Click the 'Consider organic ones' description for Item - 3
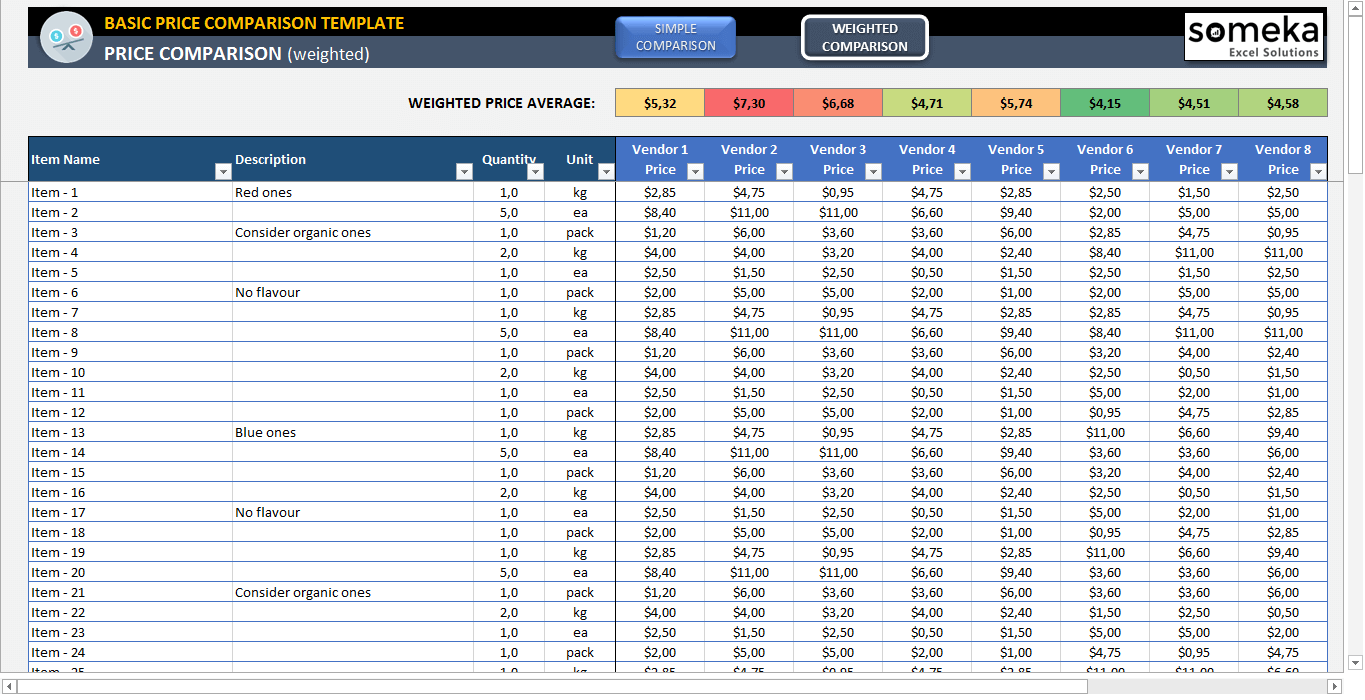This screenshot has height=700, width=1365. 300,232
